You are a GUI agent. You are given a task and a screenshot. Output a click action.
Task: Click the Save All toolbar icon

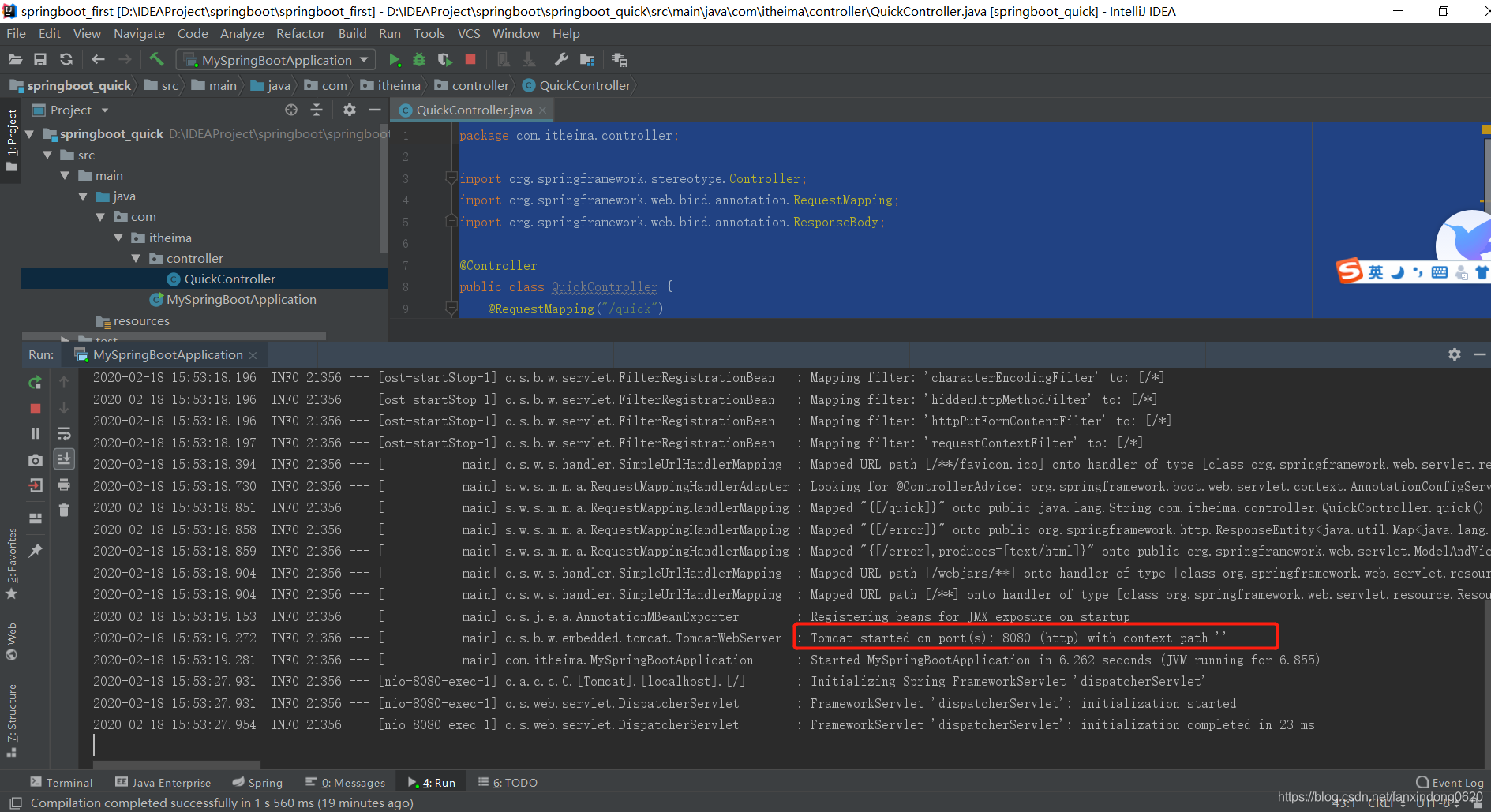point(40,60)
